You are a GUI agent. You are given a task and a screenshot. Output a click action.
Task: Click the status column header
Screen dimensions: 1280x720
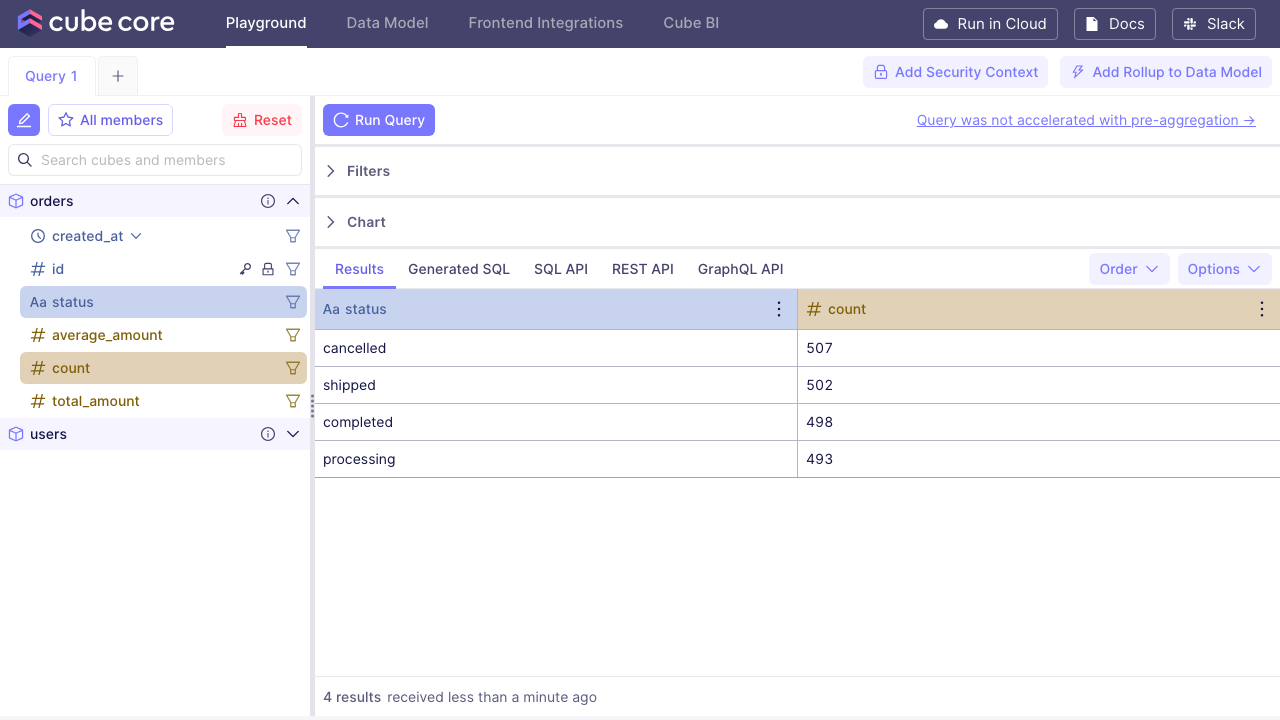[x=556, y=309]
